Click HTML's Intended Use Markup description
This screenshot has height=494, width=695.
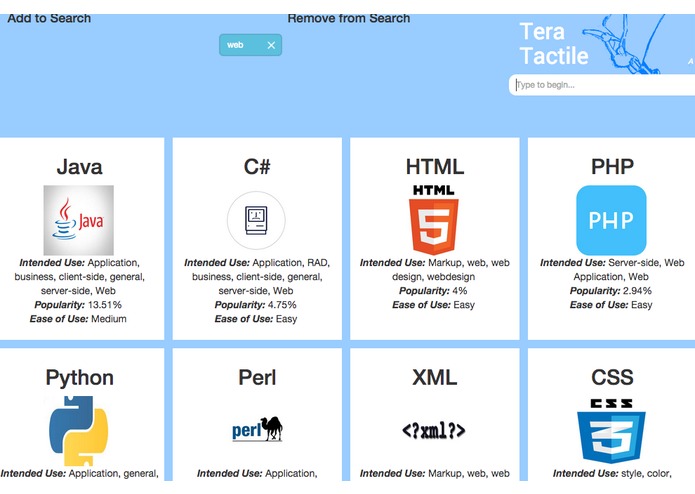click(434, 269)
